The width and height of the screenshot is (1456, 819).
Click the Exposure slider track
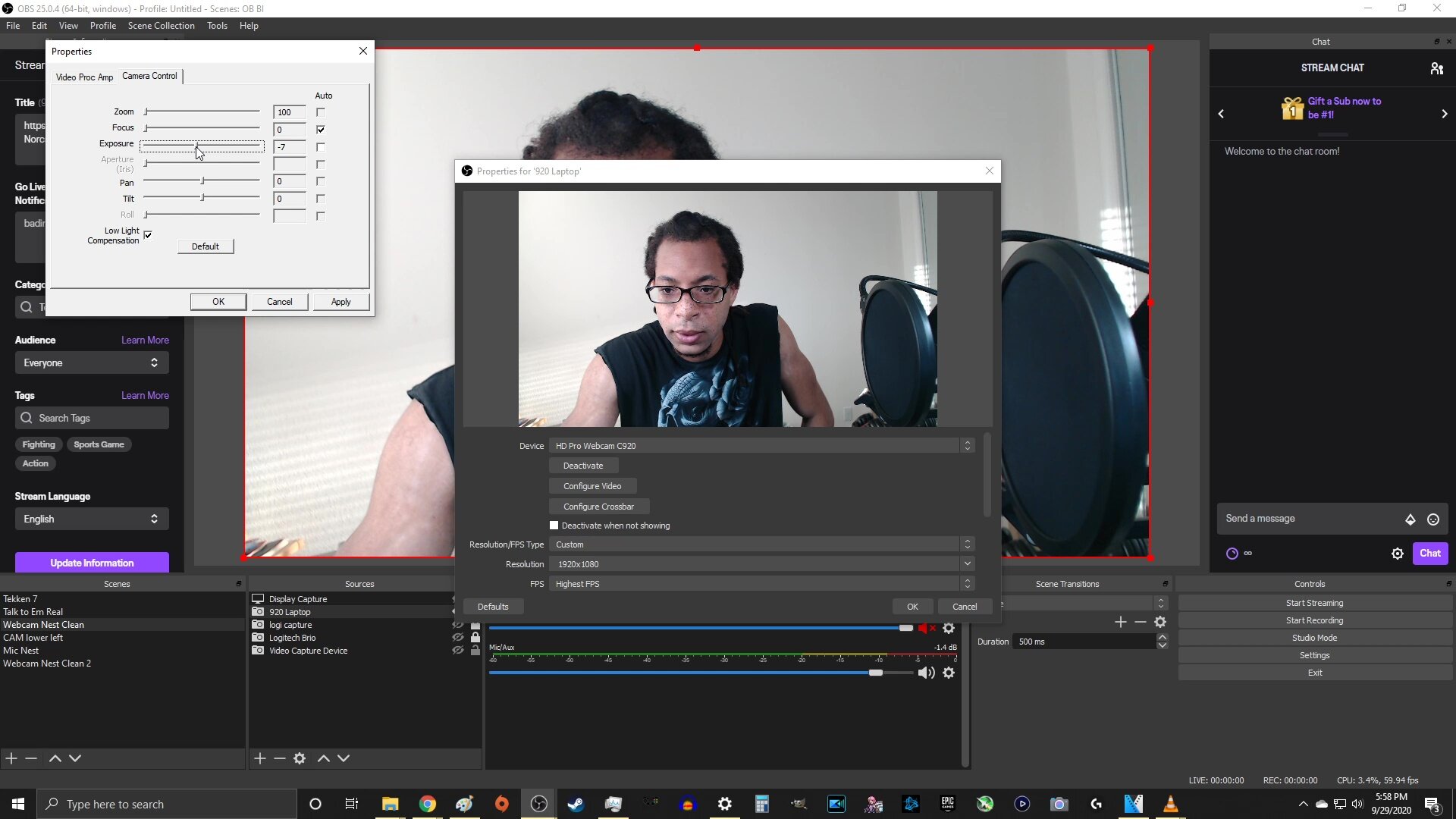227,146
